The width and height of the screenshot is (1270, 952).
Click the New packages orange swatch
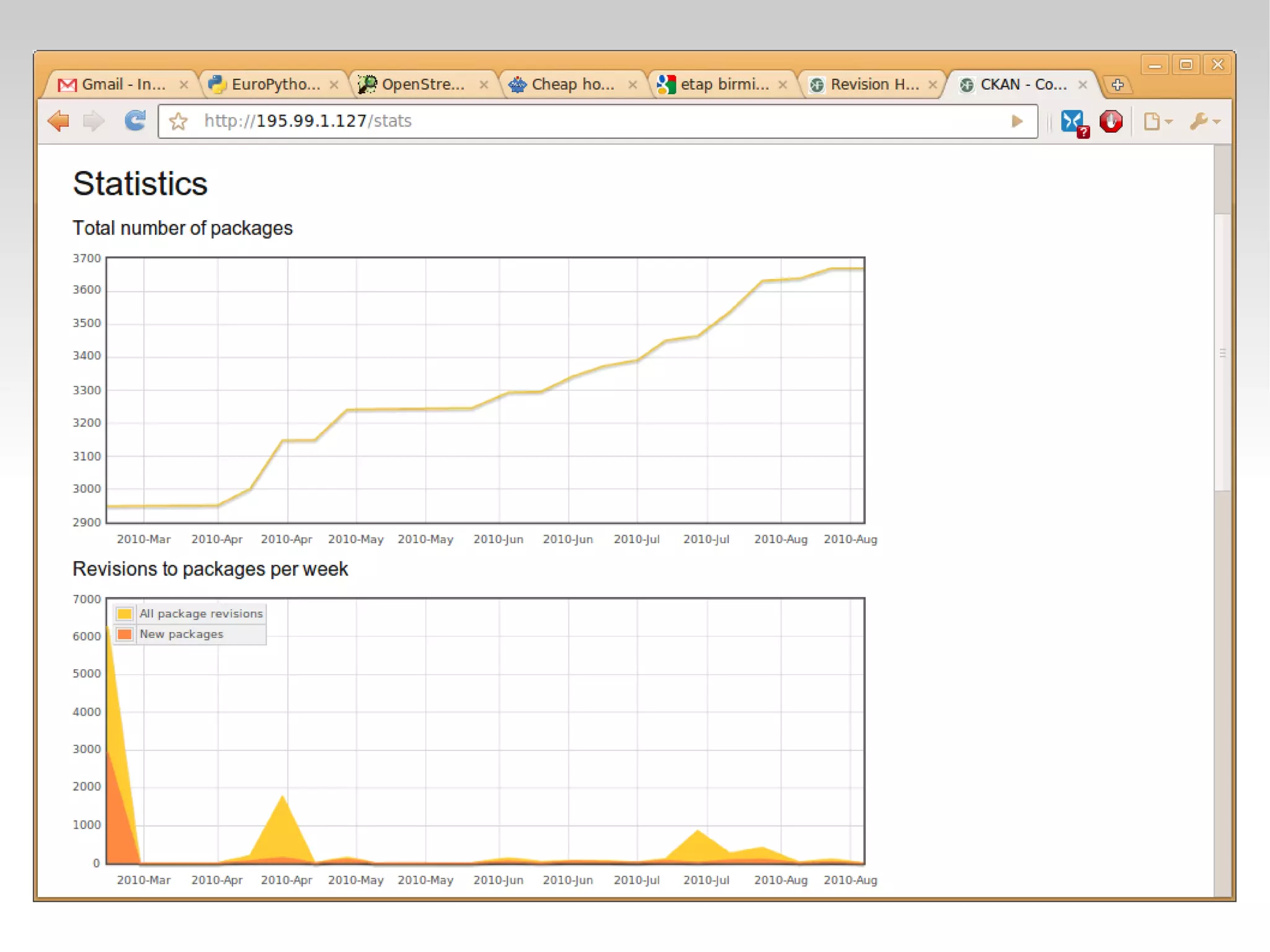pyautogui.click(x=125, y=634)
